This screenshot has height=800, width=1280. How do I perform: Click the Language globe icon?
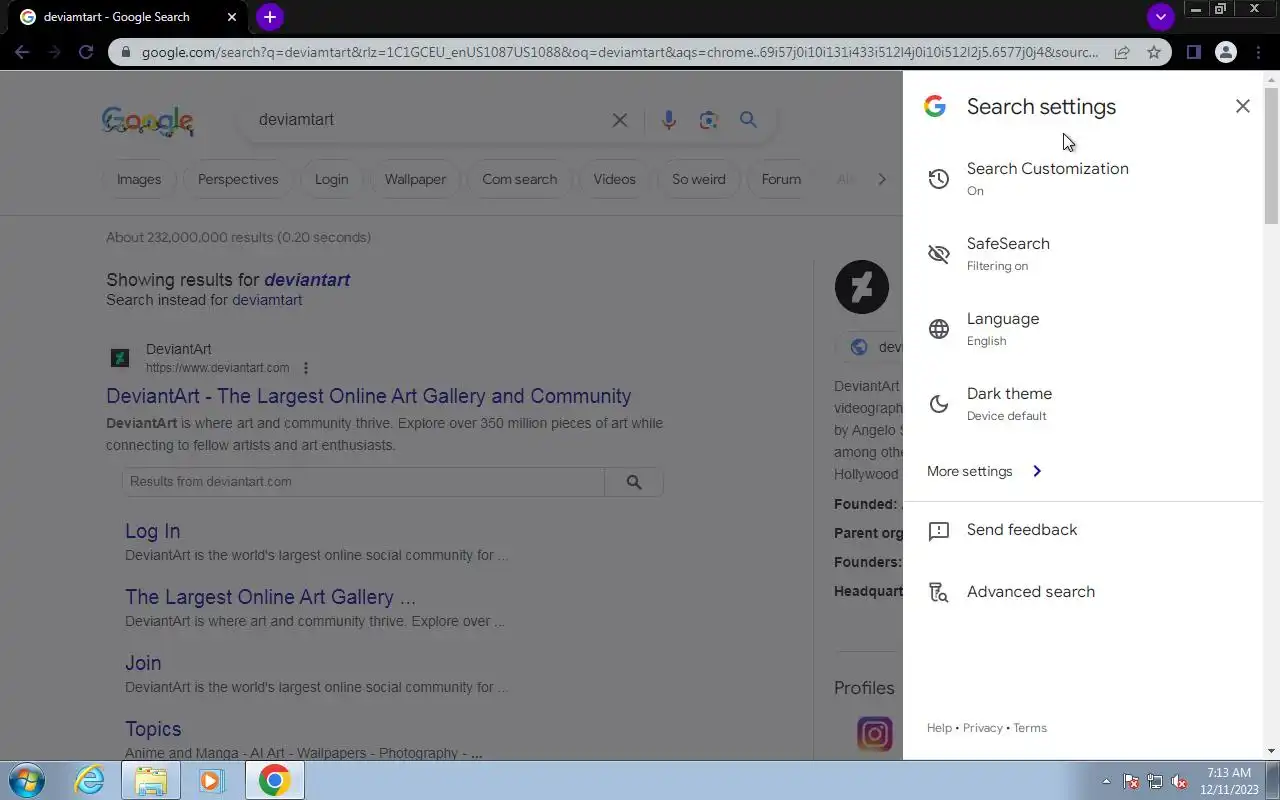tap(938, 329)
